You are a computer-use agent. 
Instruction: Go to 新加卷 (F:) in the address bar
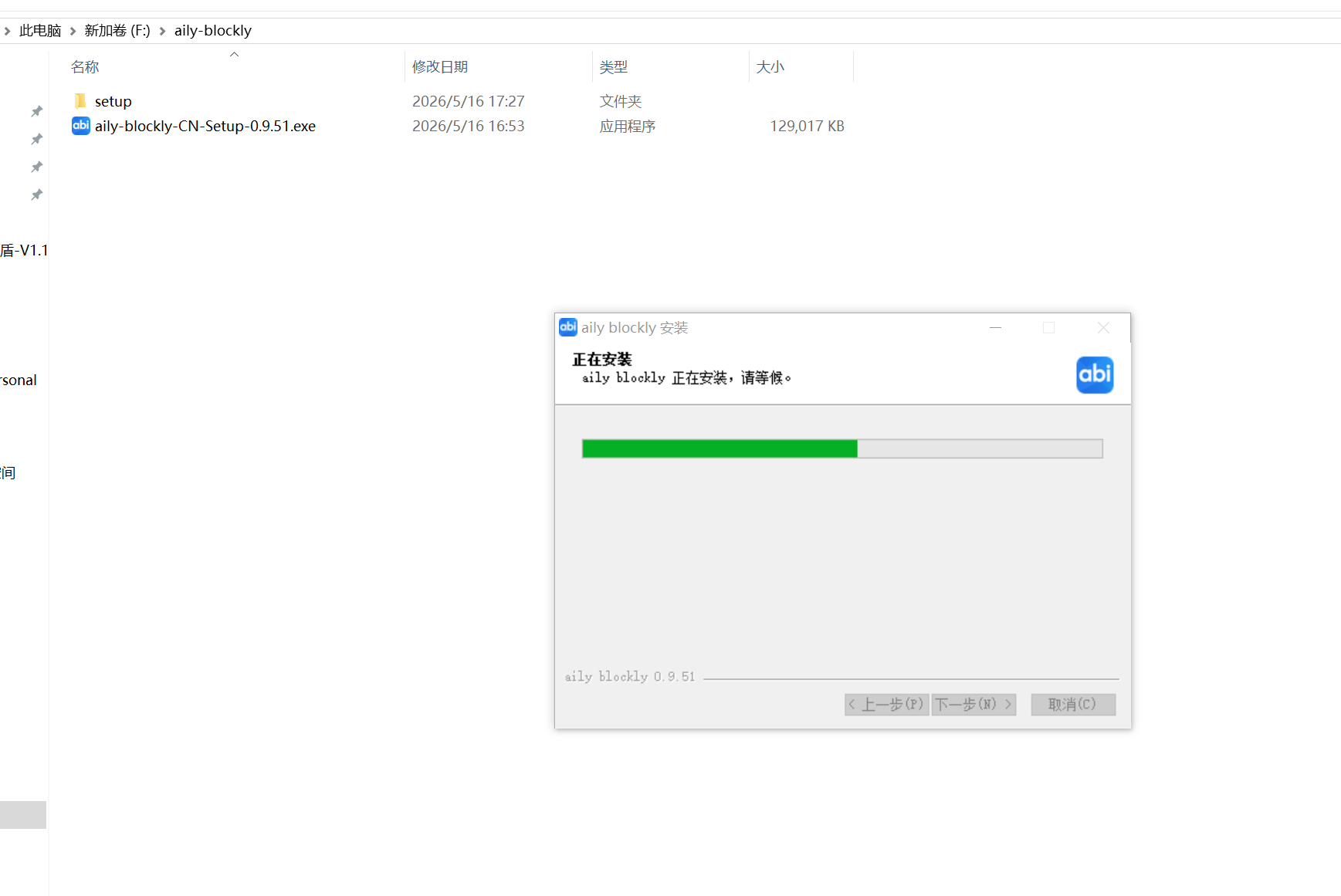117,31
